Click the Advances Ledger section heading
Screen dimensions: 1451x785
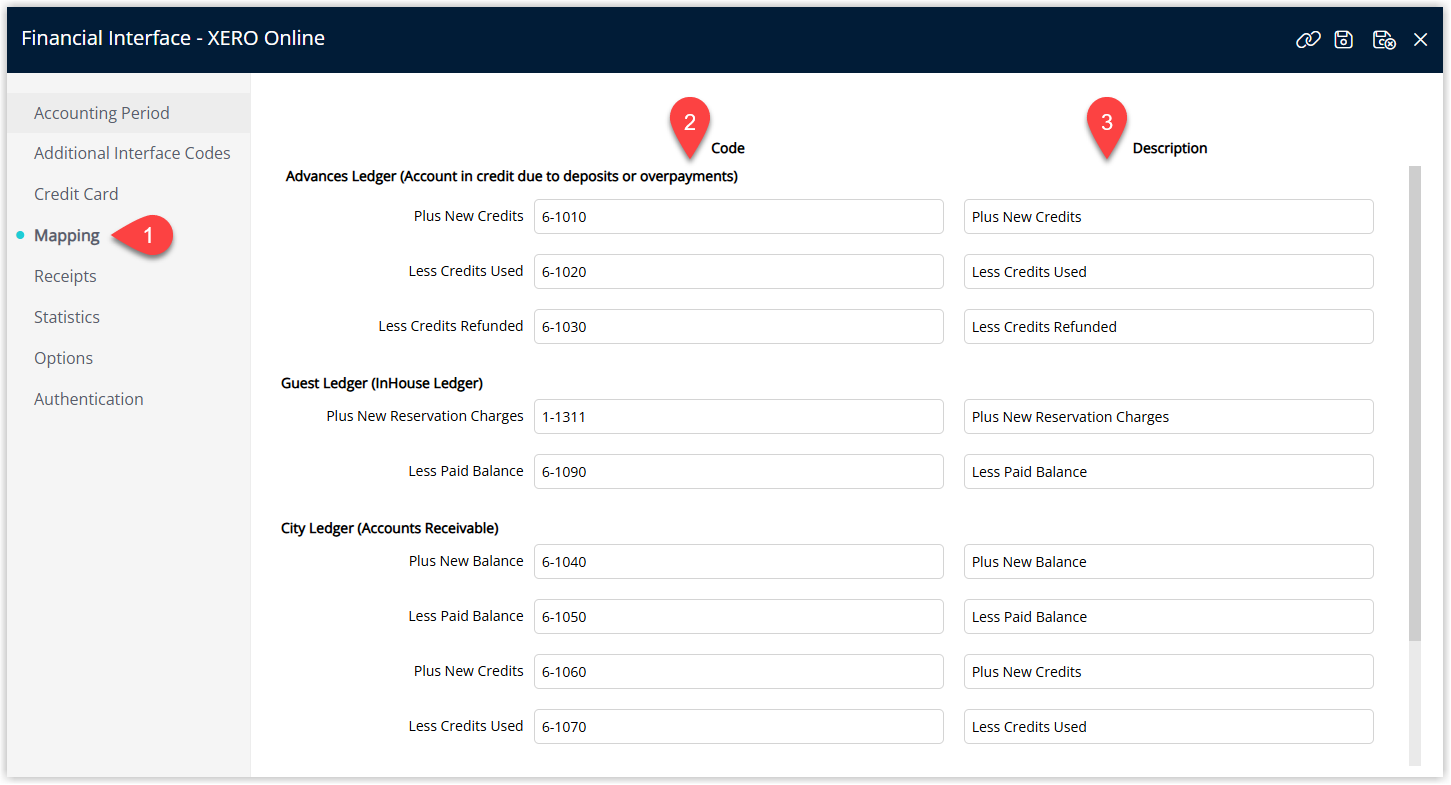[x=512, y=176]
